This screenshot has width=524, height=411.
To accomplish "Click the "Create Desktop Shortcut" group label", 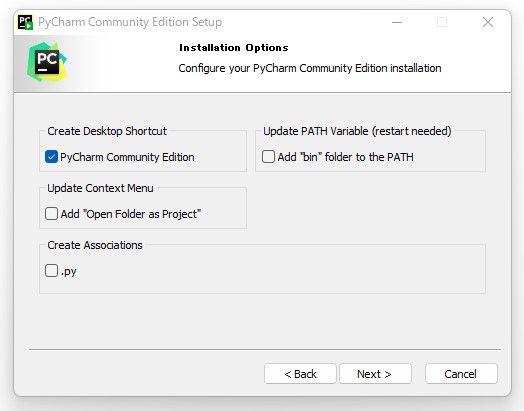I will click(x=107, y=131).
